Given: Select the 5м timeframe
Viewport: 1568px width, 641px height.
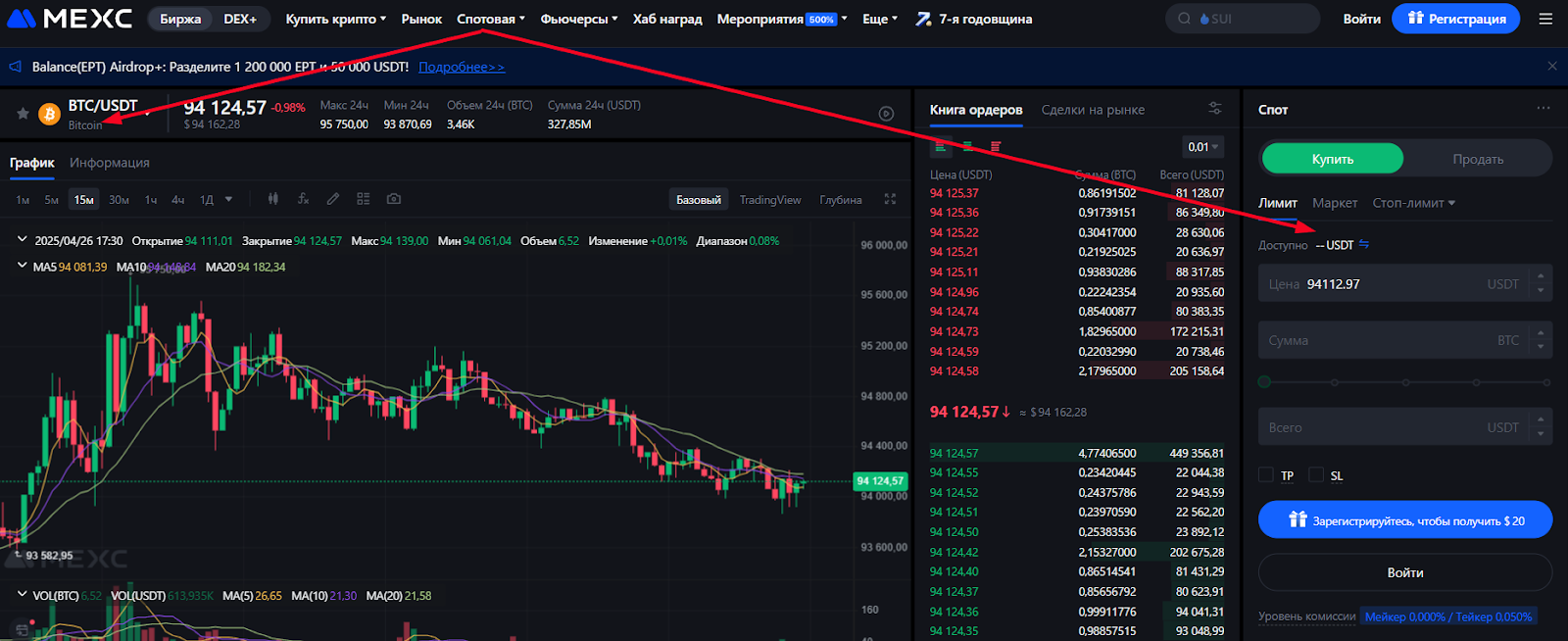Looking at the screenshot, I should (x=51, y=199).
